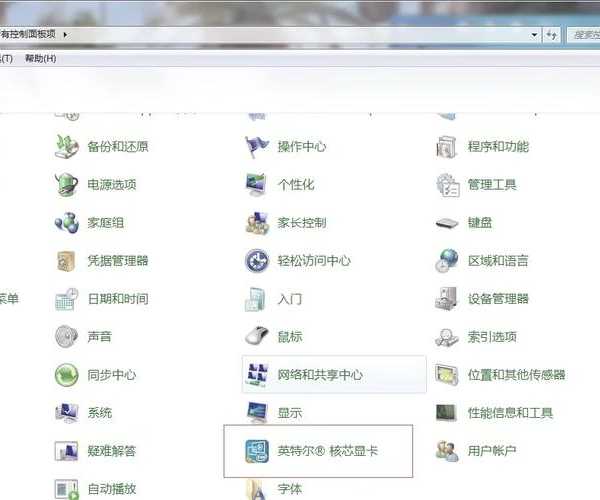Expand the breadcrumb arrow after 控制面板项
Image resolution: width=600 pixels, height=500 pixels.
point(65,35)
